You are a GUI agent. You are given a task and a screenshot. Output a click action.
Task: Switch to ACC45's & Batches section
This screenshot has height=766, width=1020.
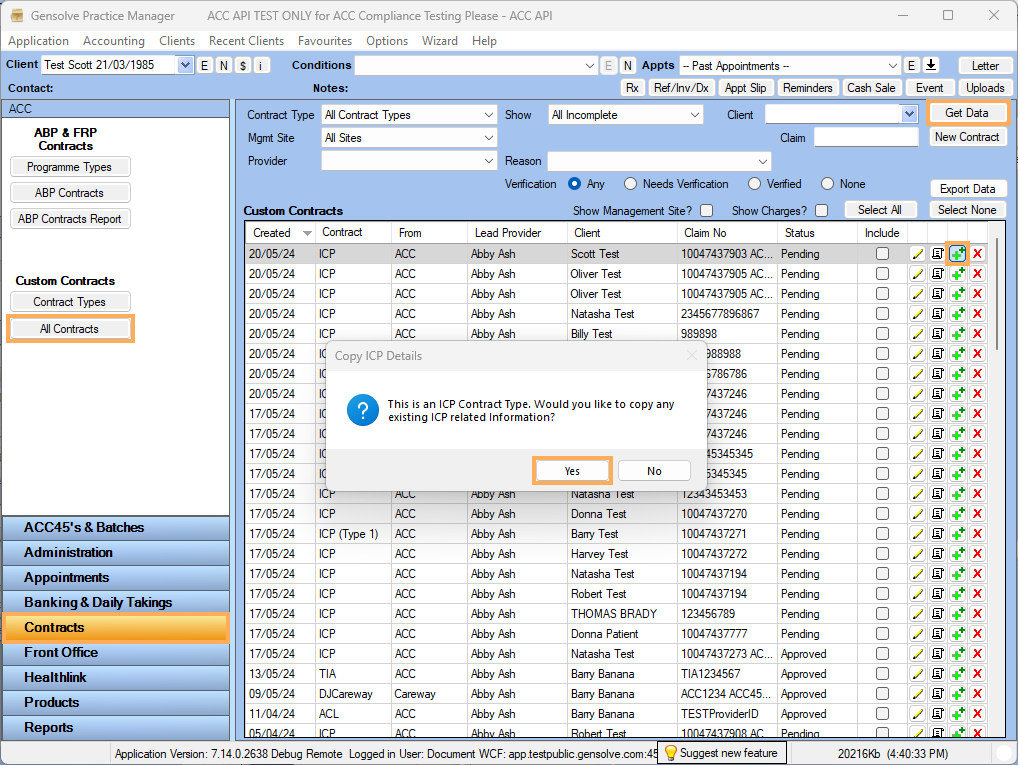click(116, 527)
